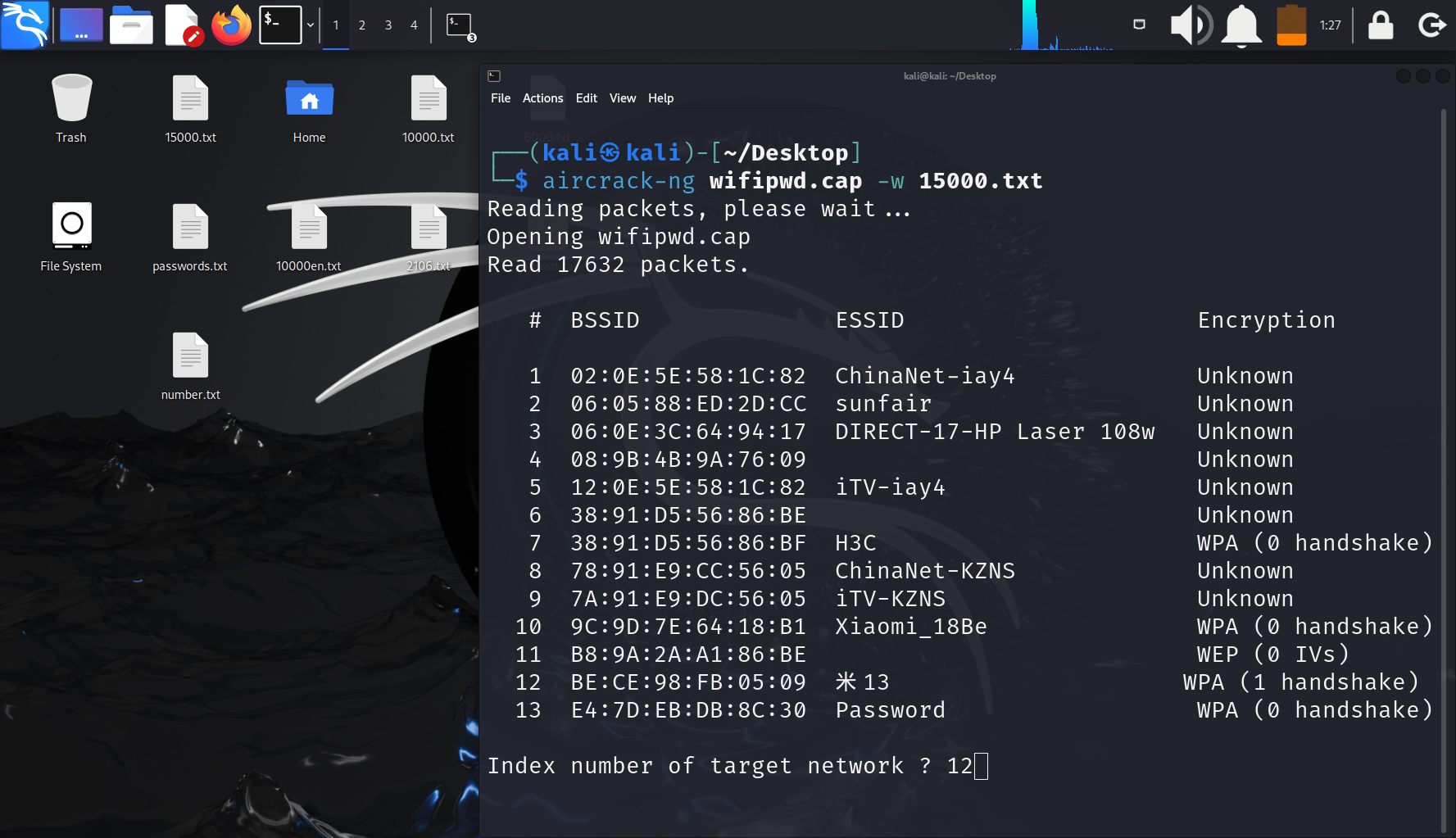Open the terminal Help menu
Screen dimensions: 1456x838
point(661,98)
